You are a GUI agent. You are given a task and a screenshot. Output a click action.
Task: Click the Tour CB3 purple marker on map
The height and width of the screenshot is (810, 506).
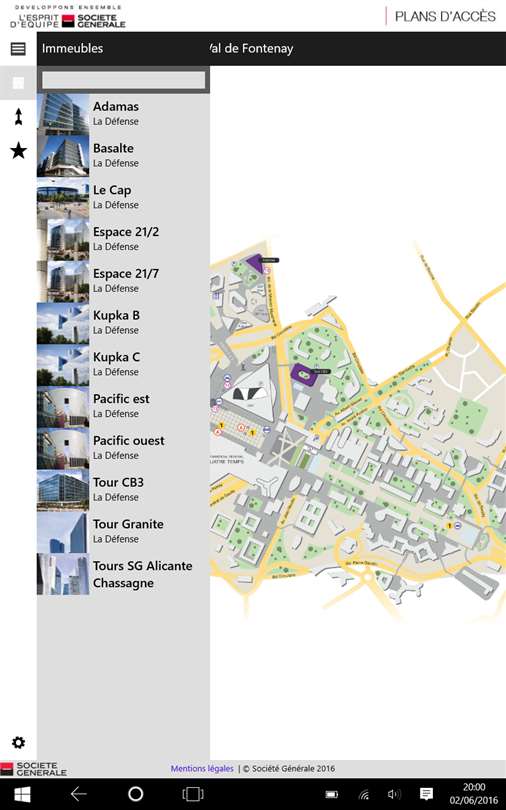click(304, 373)
